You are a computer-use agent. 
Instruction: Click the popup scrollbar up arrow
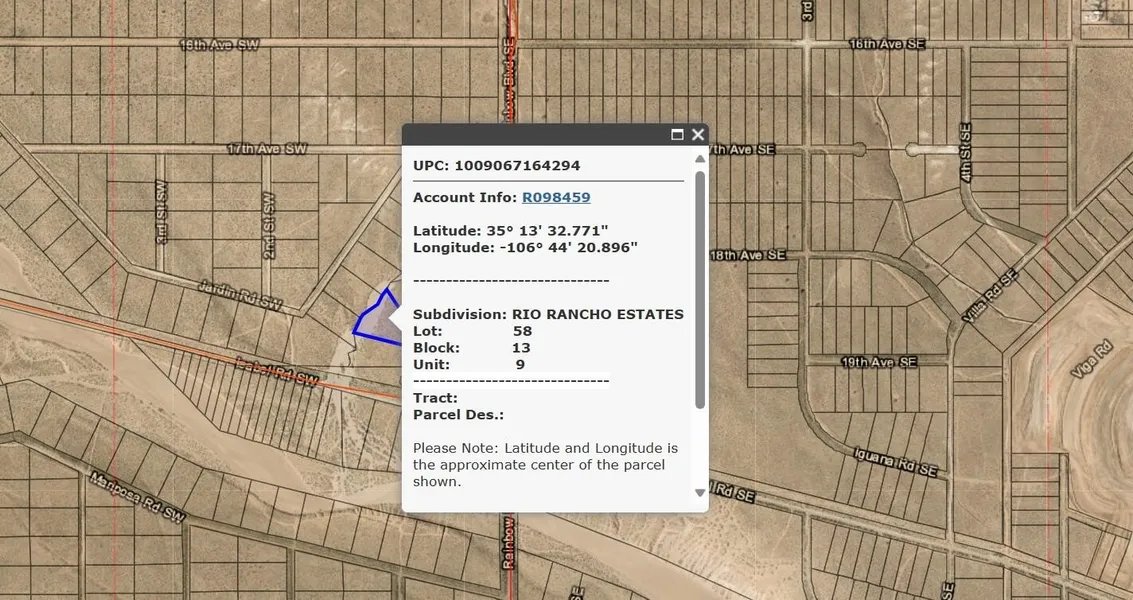700,158
